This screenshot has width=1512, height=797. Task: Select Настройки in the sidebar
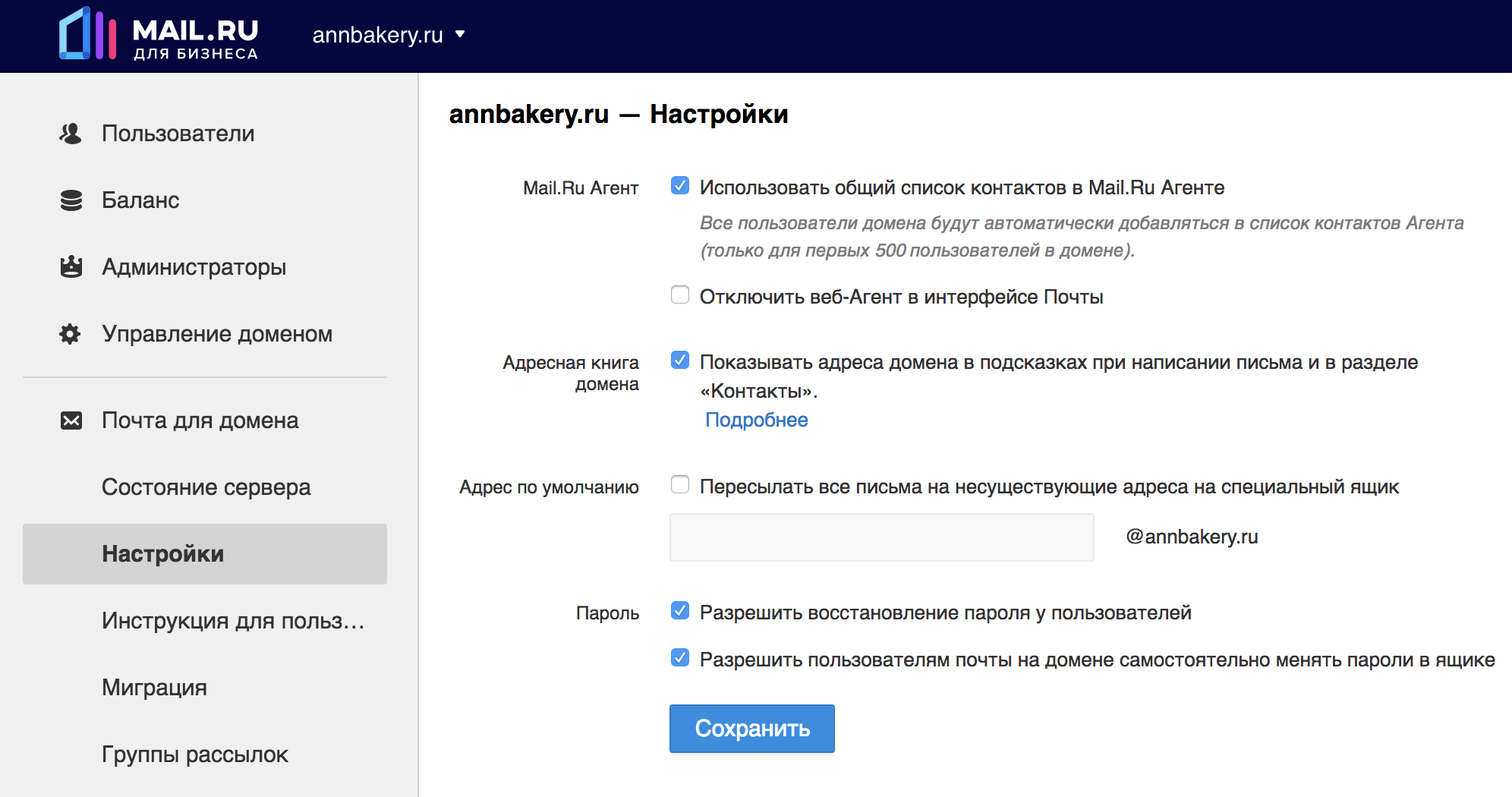[205, 554]
